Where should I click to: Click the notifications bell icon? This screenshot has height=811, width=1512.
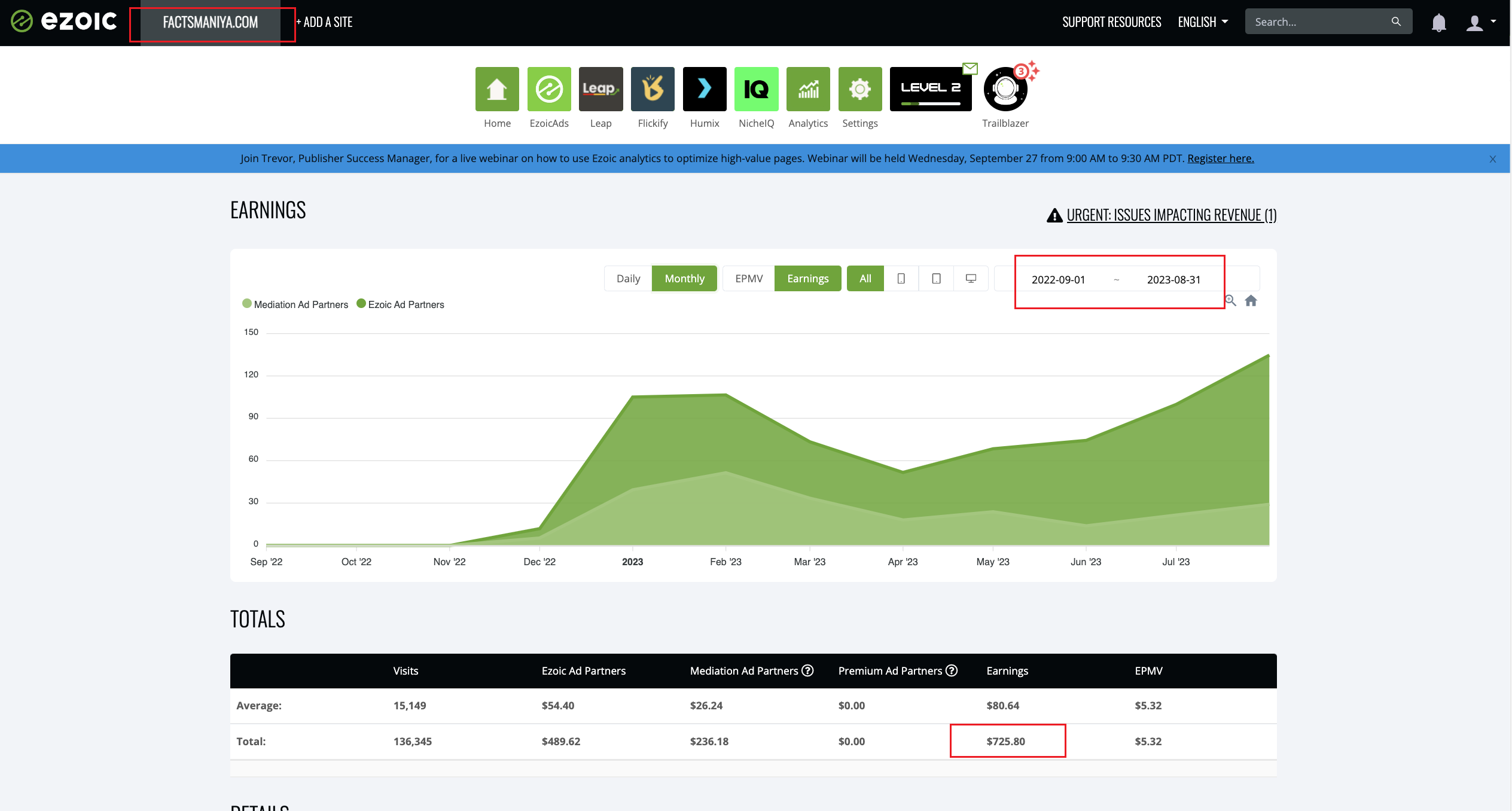(x=1438, y=23)
